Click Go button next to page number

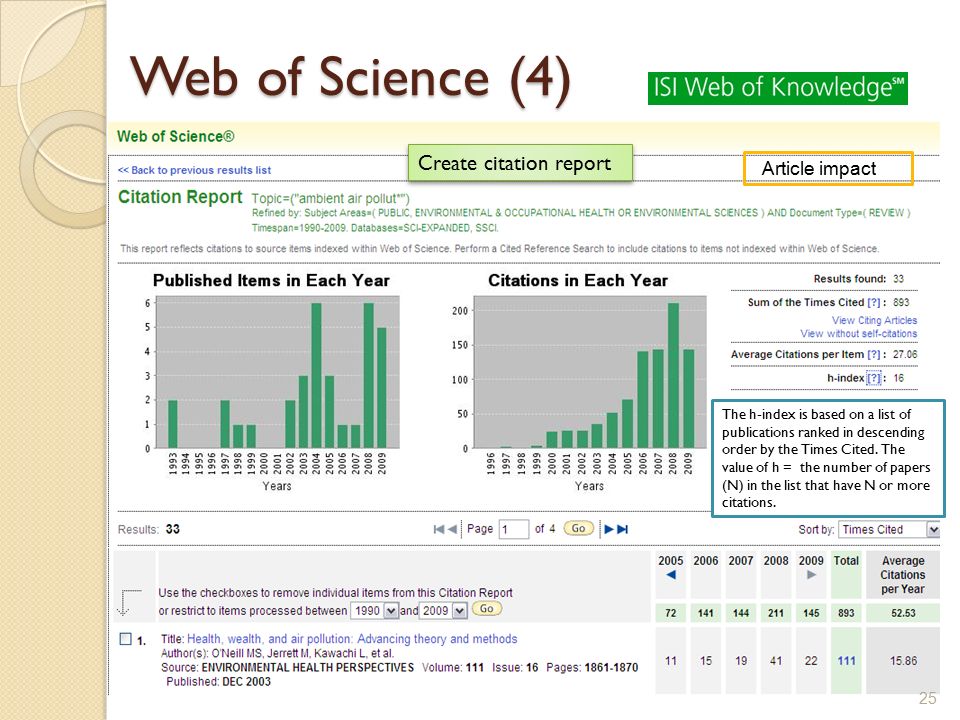pos(578,528)
